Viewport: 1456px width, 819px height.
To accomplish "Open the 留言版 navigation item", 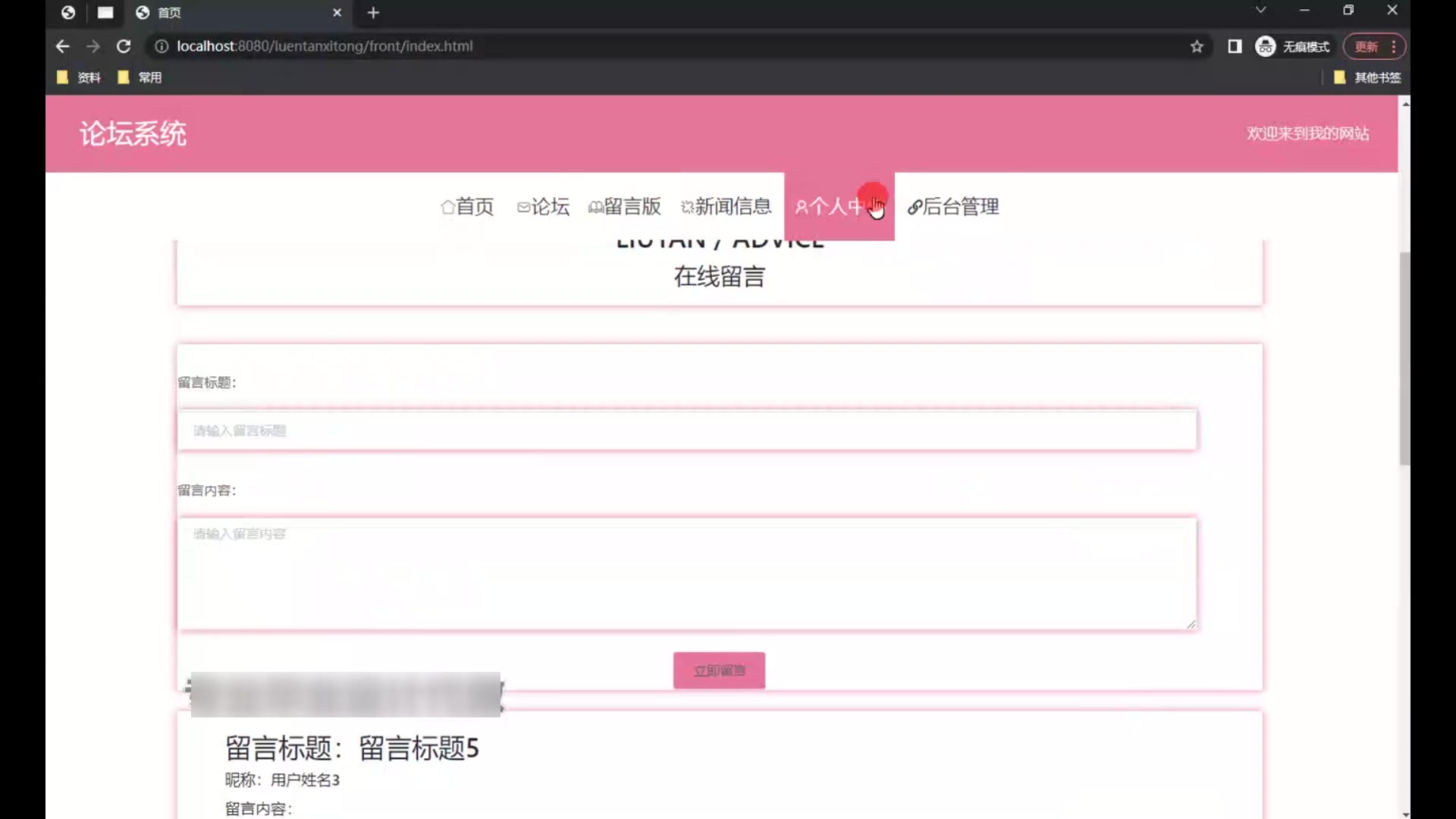I will pos(625,206).
